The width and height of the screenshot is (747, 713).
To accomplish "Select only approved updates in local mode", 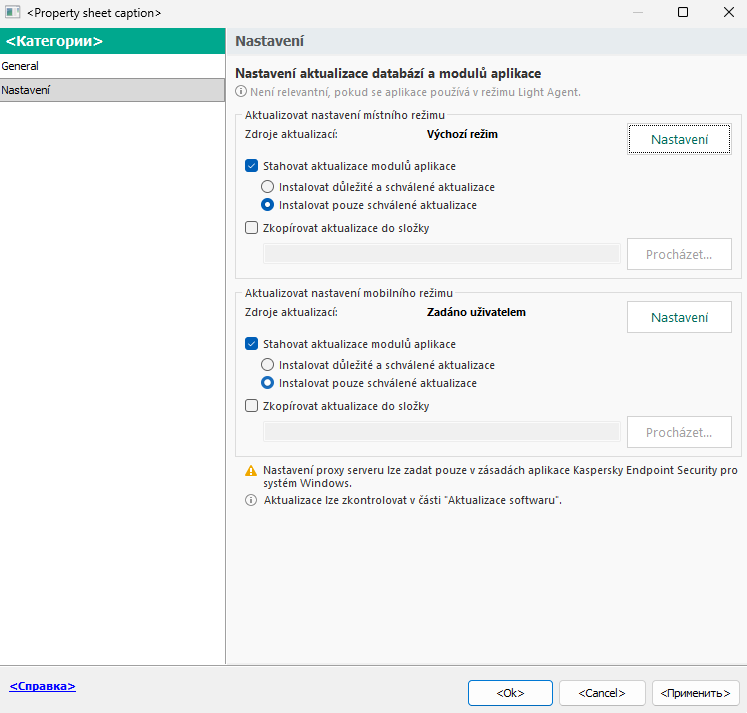I will pos(267,205).
